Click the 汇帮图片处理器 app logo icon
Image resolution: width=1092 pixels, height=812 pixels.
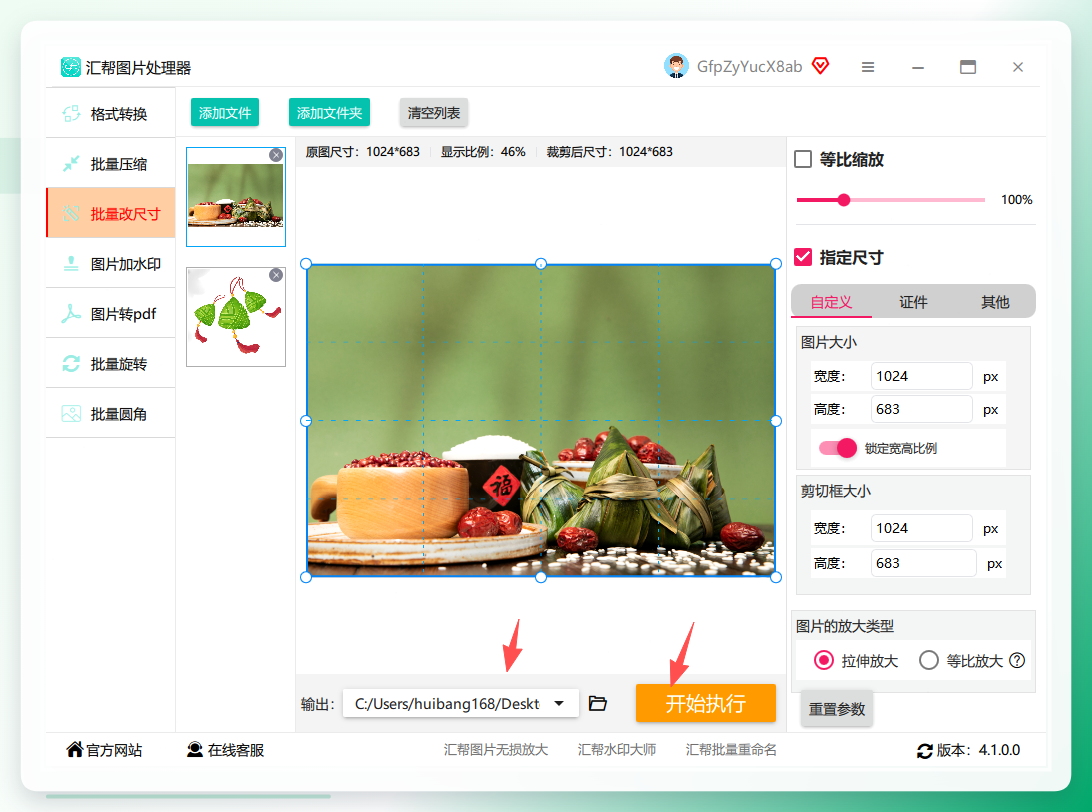pyautogui.click(x=70, y=67)
